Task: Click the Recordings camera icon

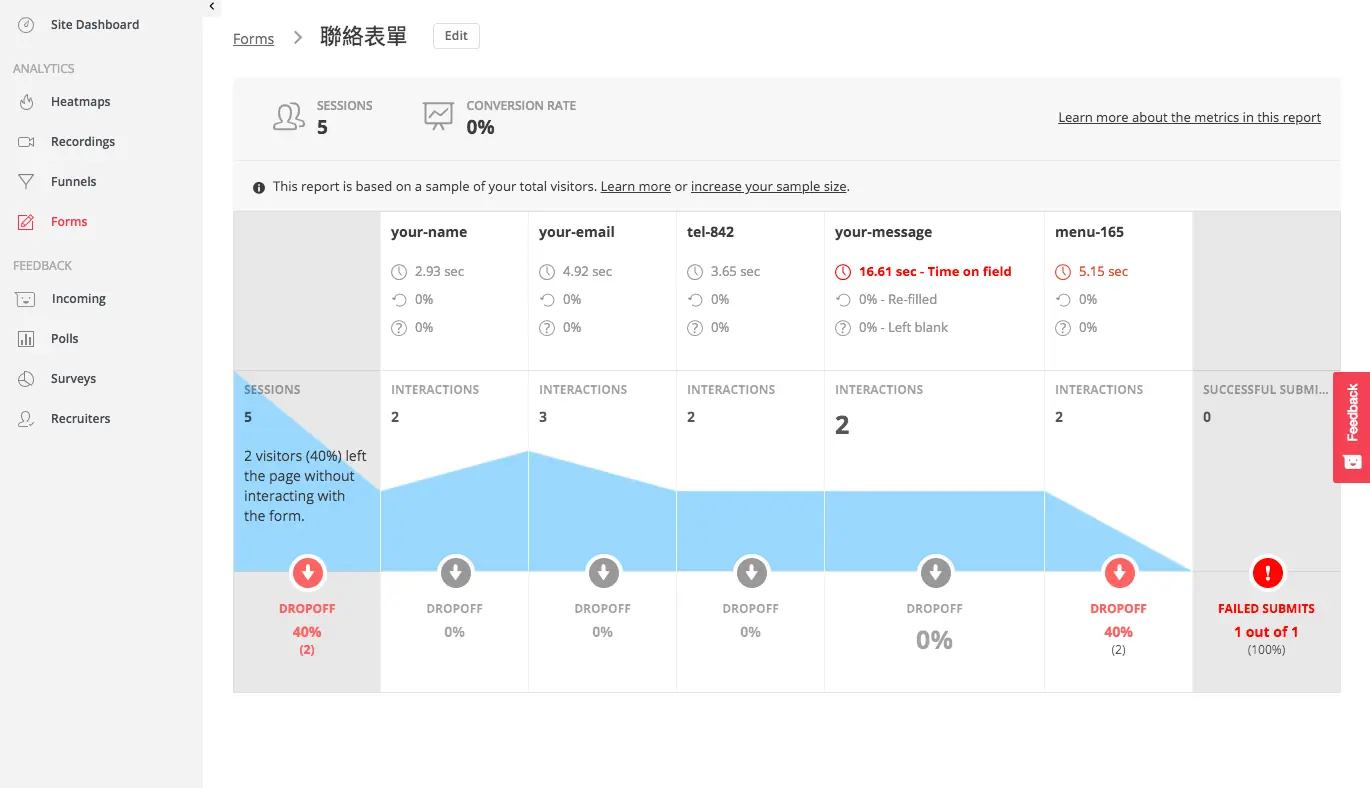Action: (x=27, y=142)
